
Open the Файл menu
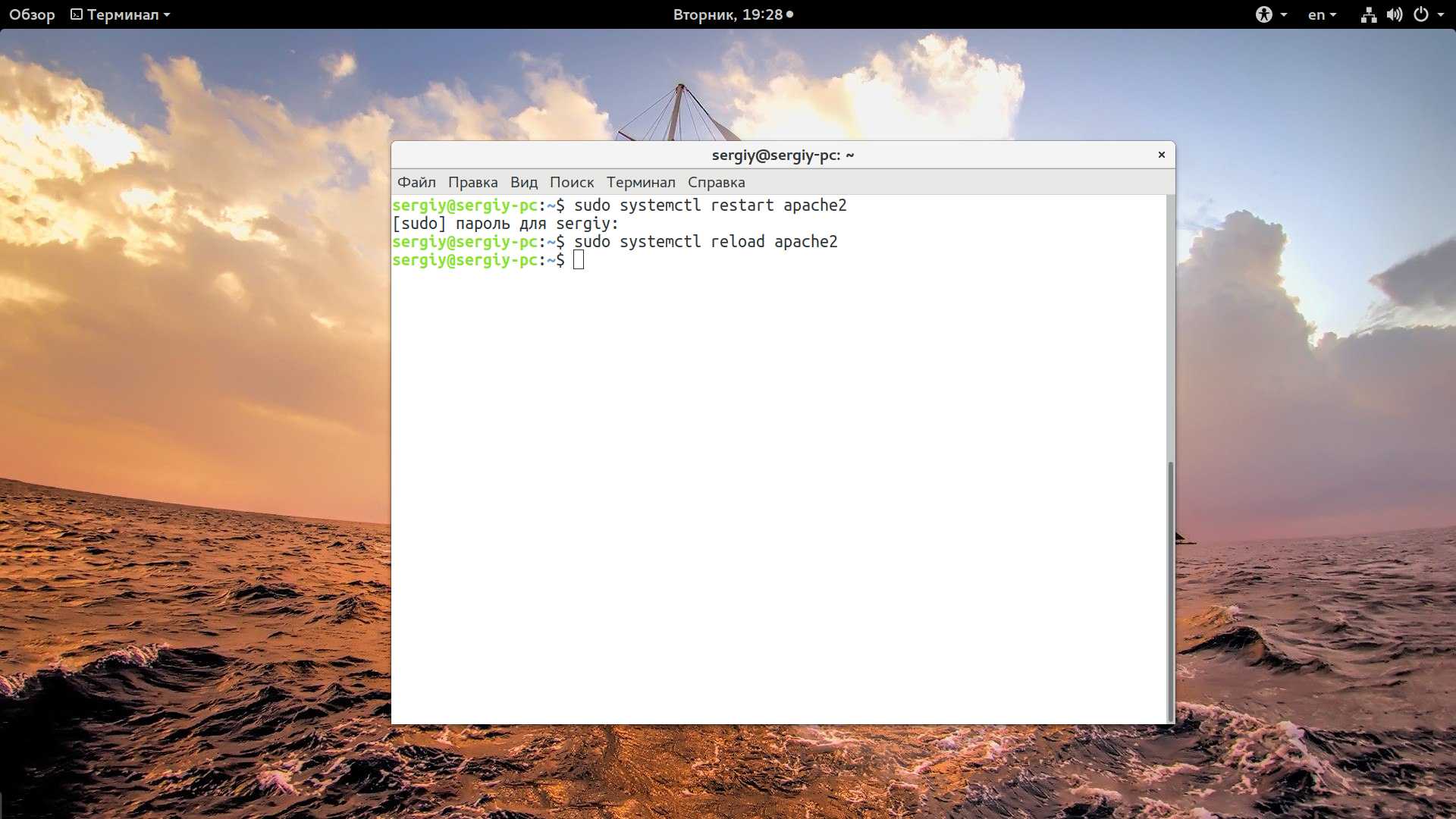coord(416,182)
